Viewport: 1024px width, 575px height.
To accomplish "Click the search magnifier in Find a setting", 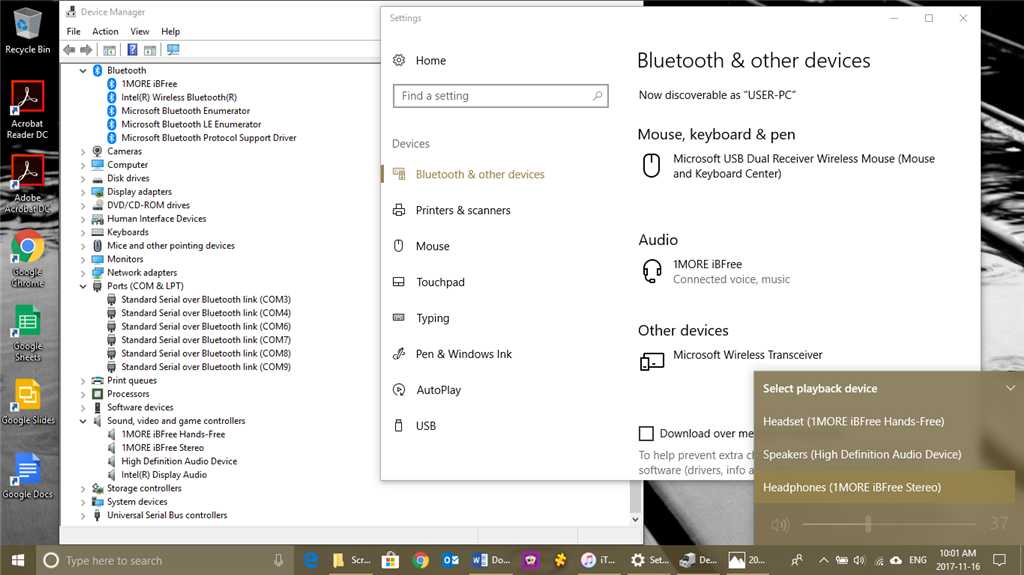I will [x=597, y=95].
